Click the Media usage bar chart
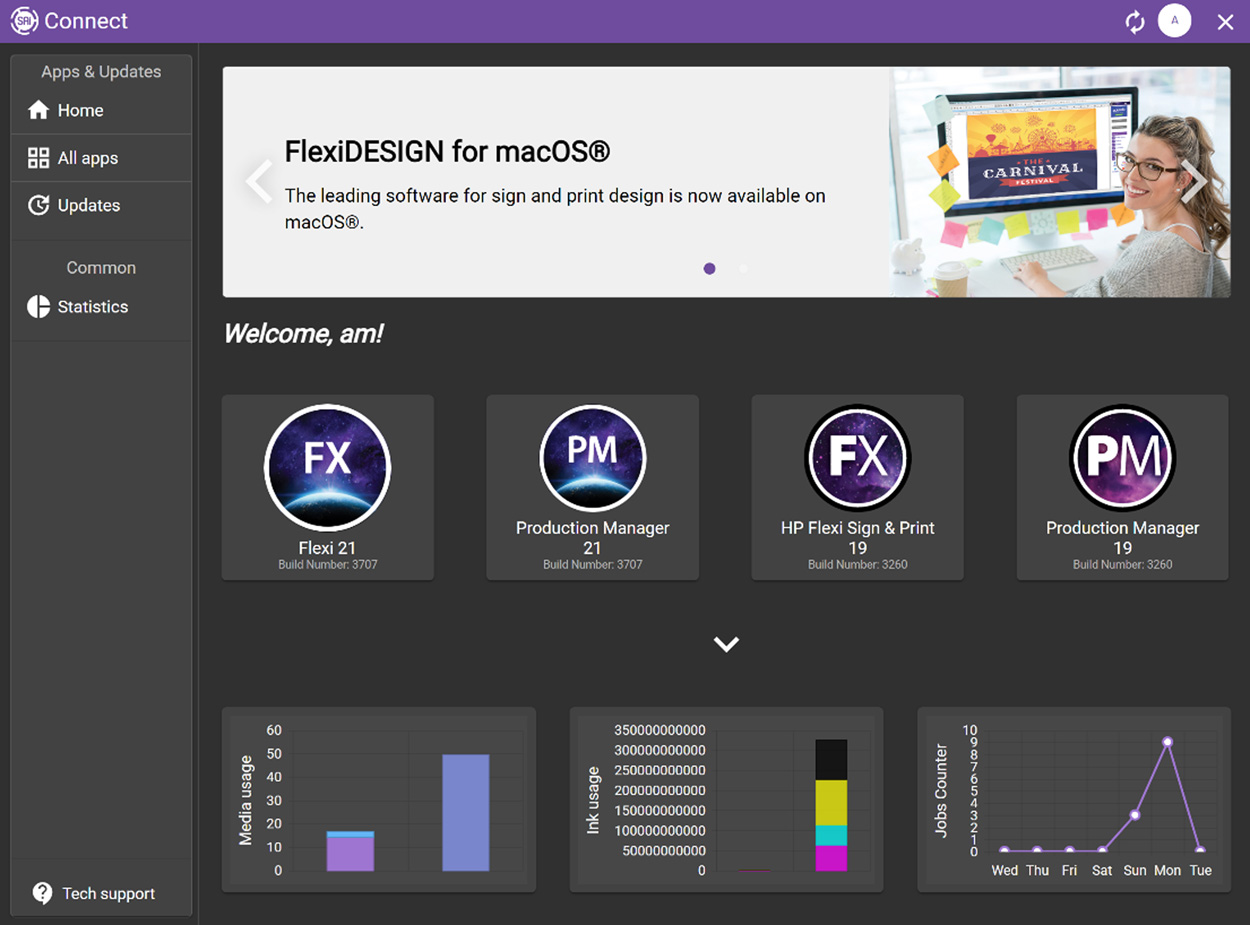 pos(378,799)
